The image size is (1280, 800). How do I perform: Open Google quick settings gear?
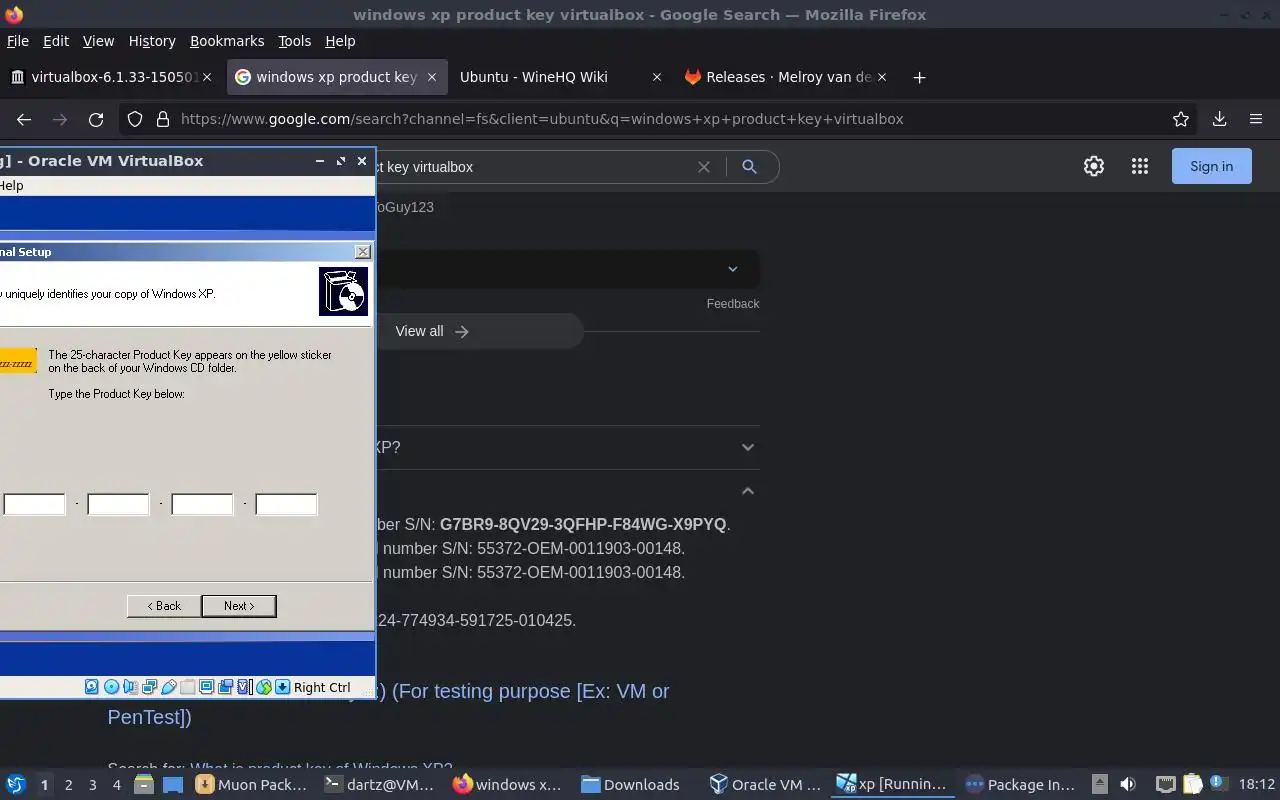pos(1094,167)
